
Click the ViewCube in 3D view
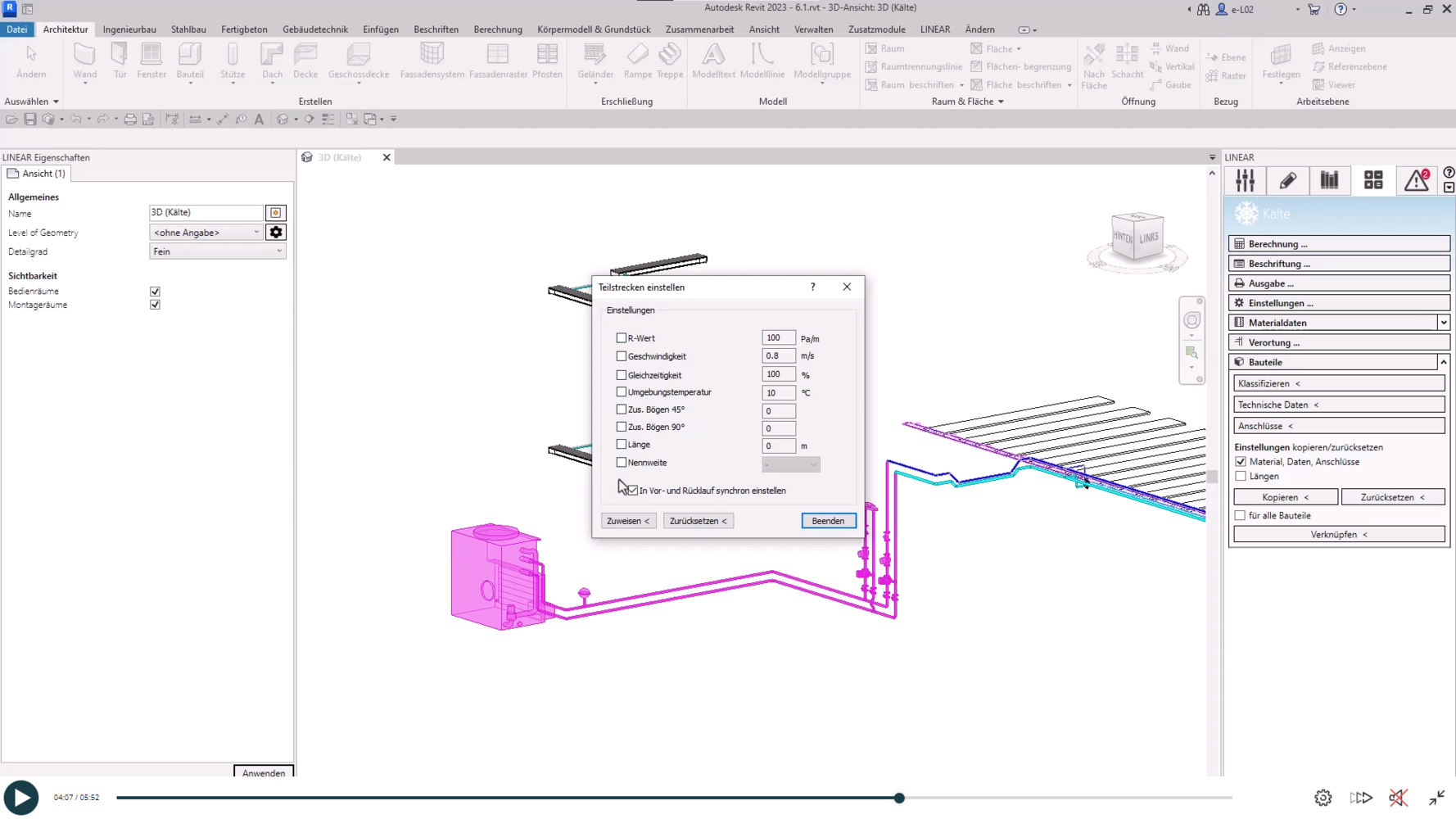pyautogui.click(x=1137, y=238)
